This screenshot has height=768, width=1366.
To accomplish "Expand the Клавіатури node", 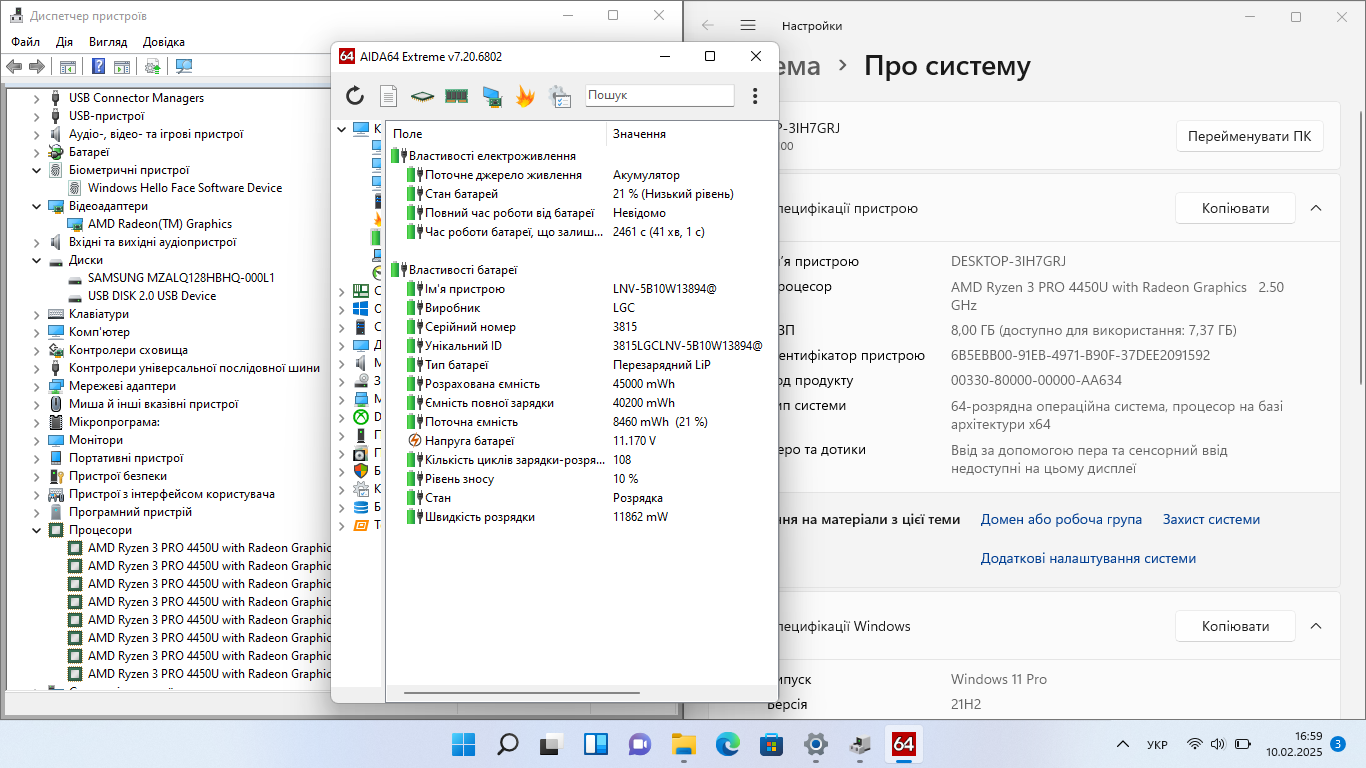I will point(37,314).
